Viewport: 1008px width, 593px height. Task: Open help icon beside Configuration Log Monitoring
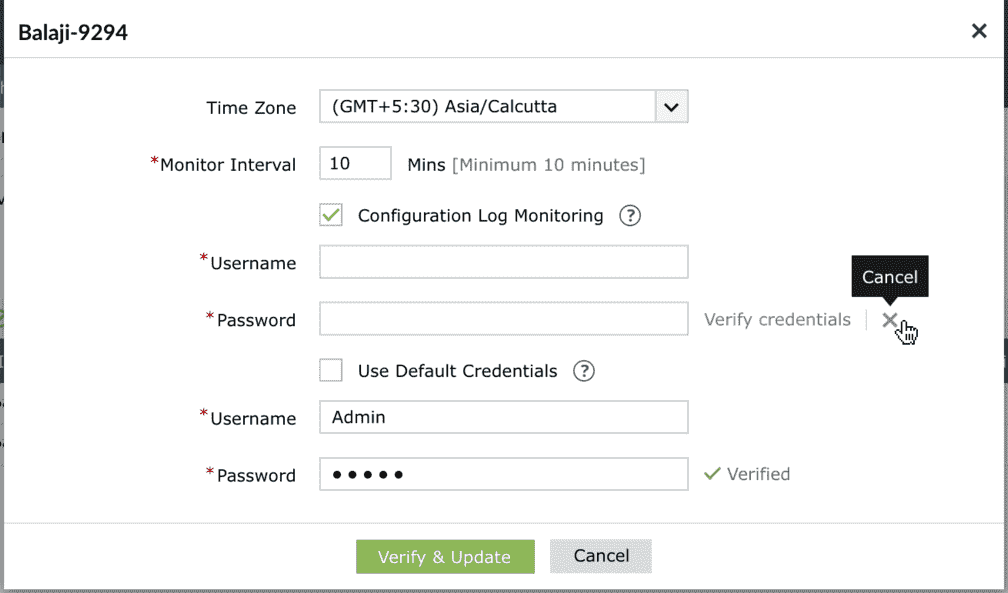pos(629,215)
